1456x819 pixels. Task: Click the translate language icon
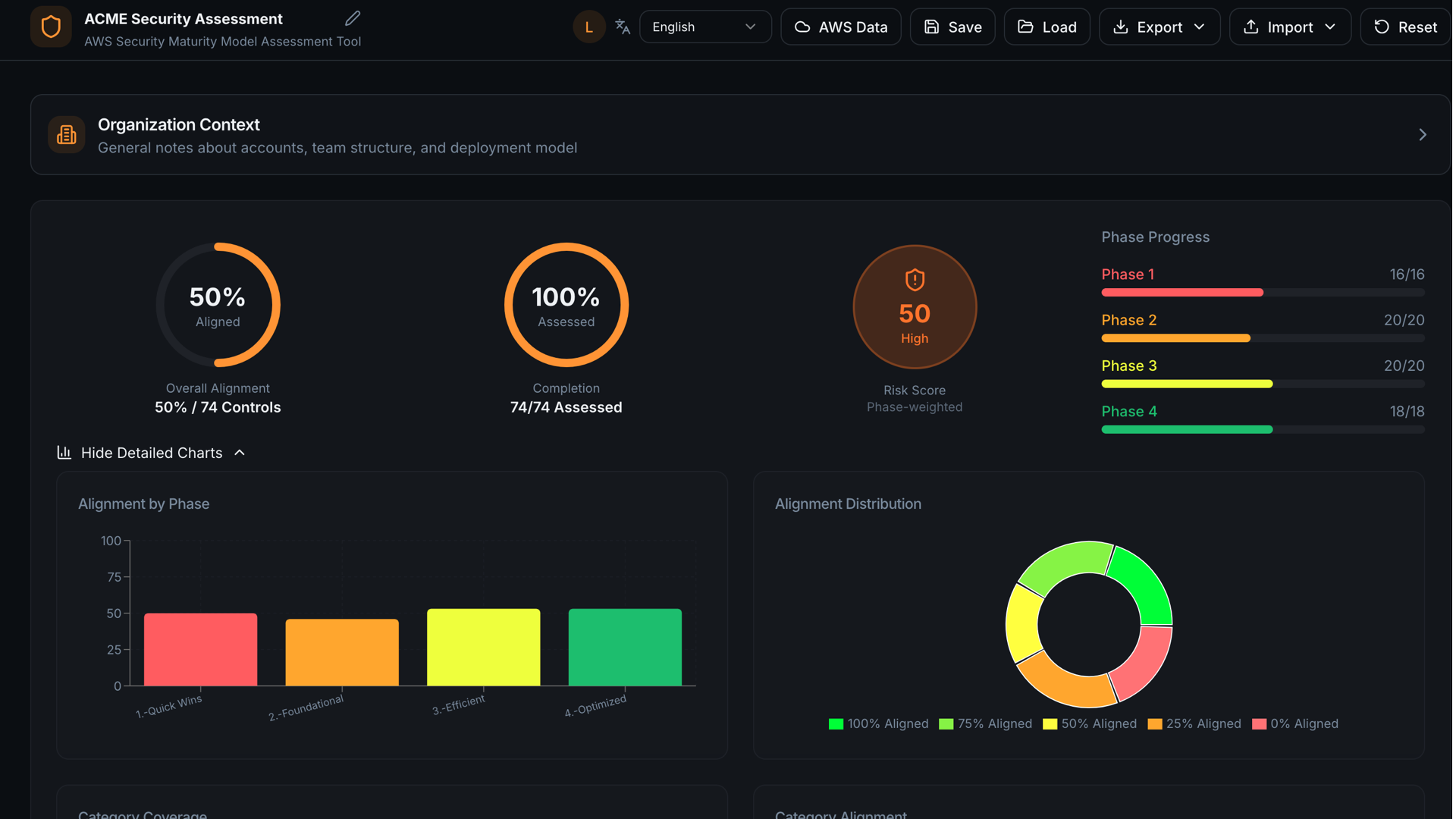(623, 27)
